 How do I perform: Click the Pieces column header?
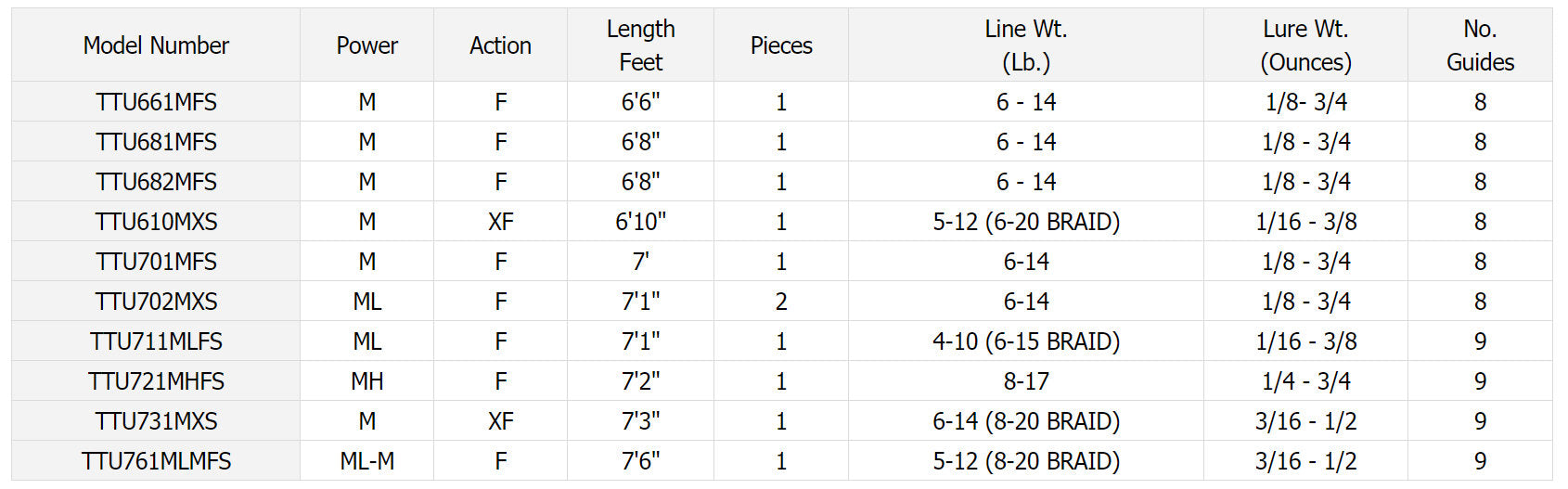(x=781, y=45)
